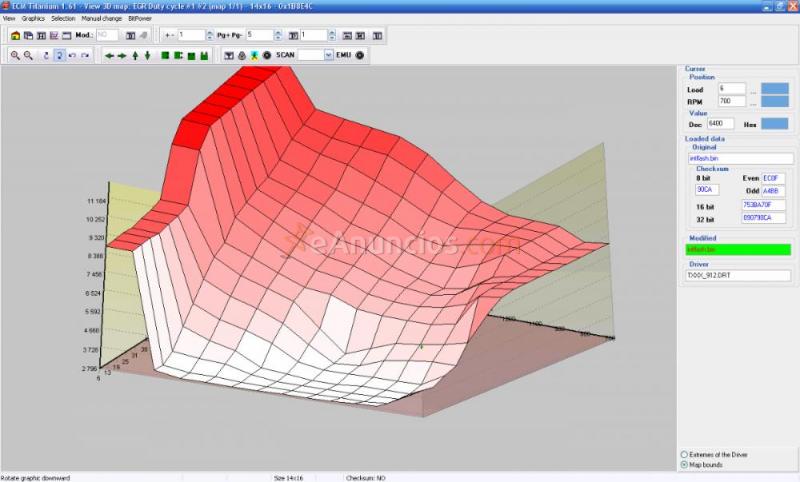Click the blue swatch next to Load

774,88
